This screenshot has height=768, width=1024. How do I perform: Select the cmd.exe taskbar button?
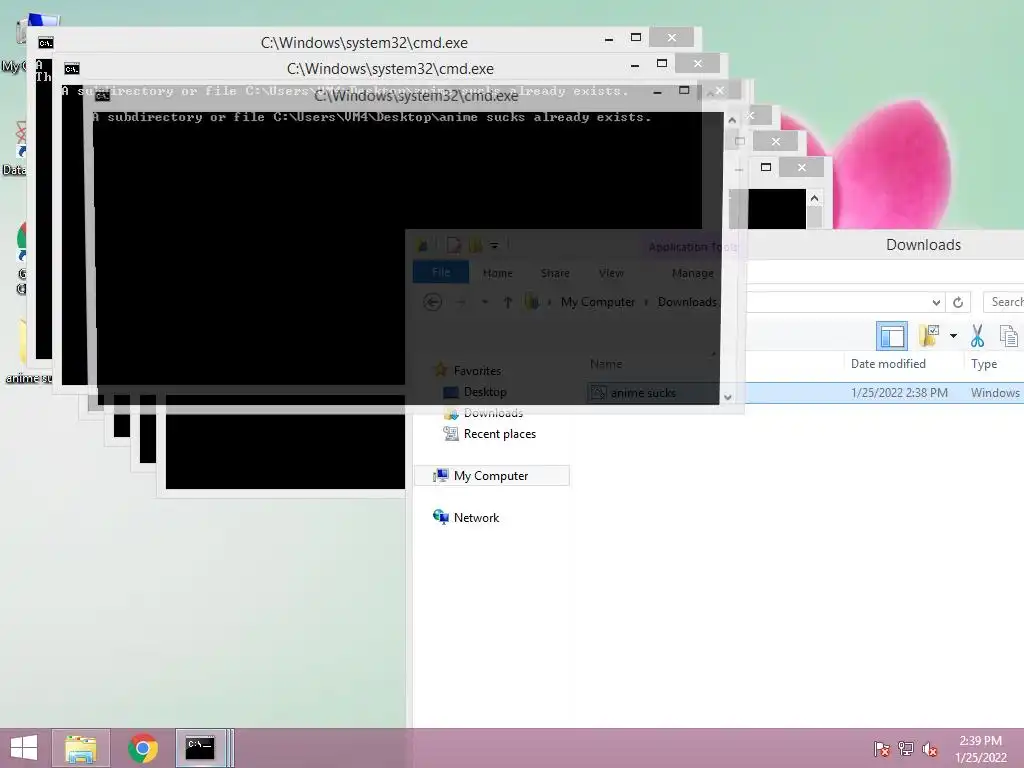(201, 748)
